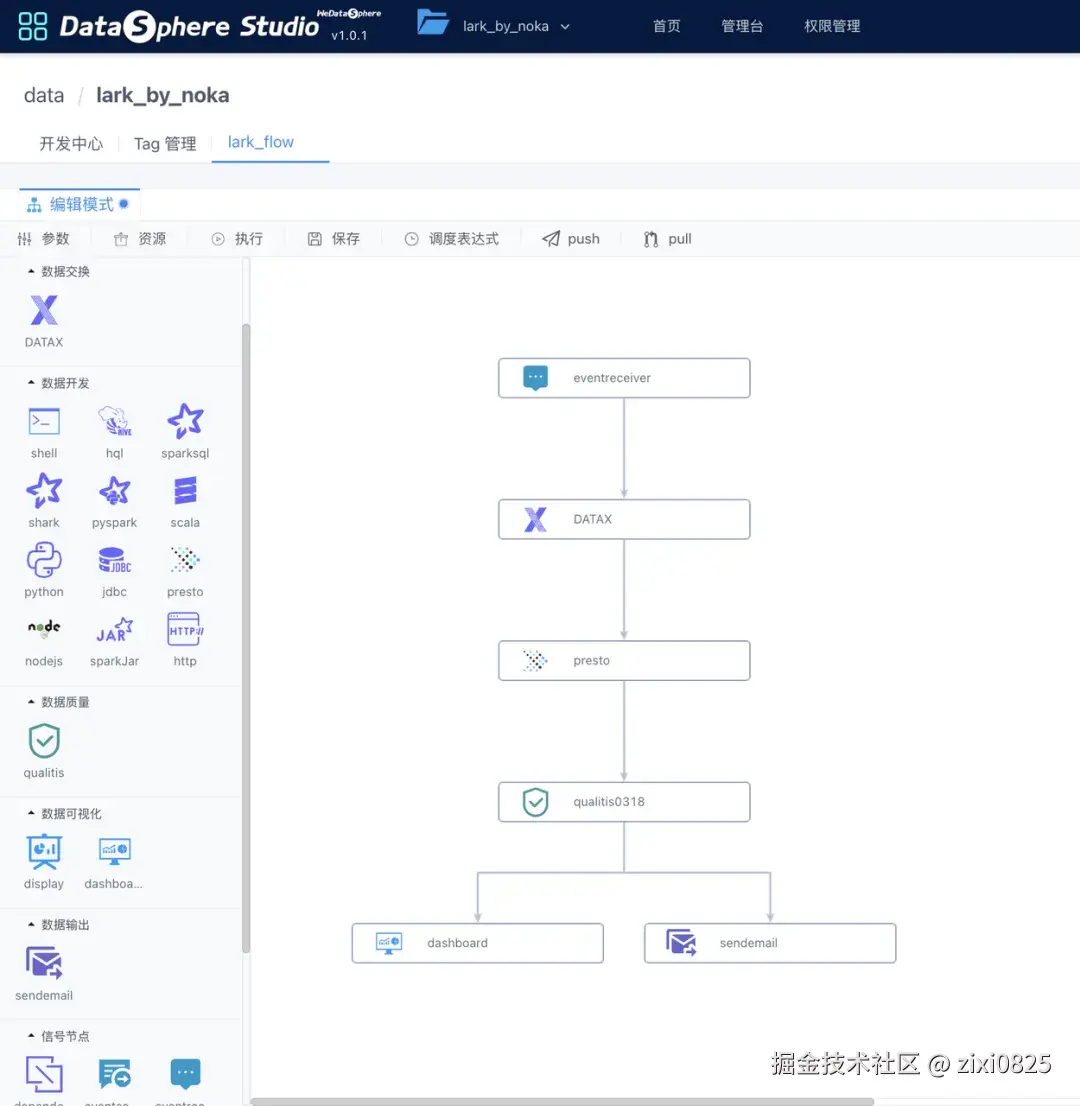Pick the display visualization node icon
Viewport: 1080px width, 1106px height.
43,852
